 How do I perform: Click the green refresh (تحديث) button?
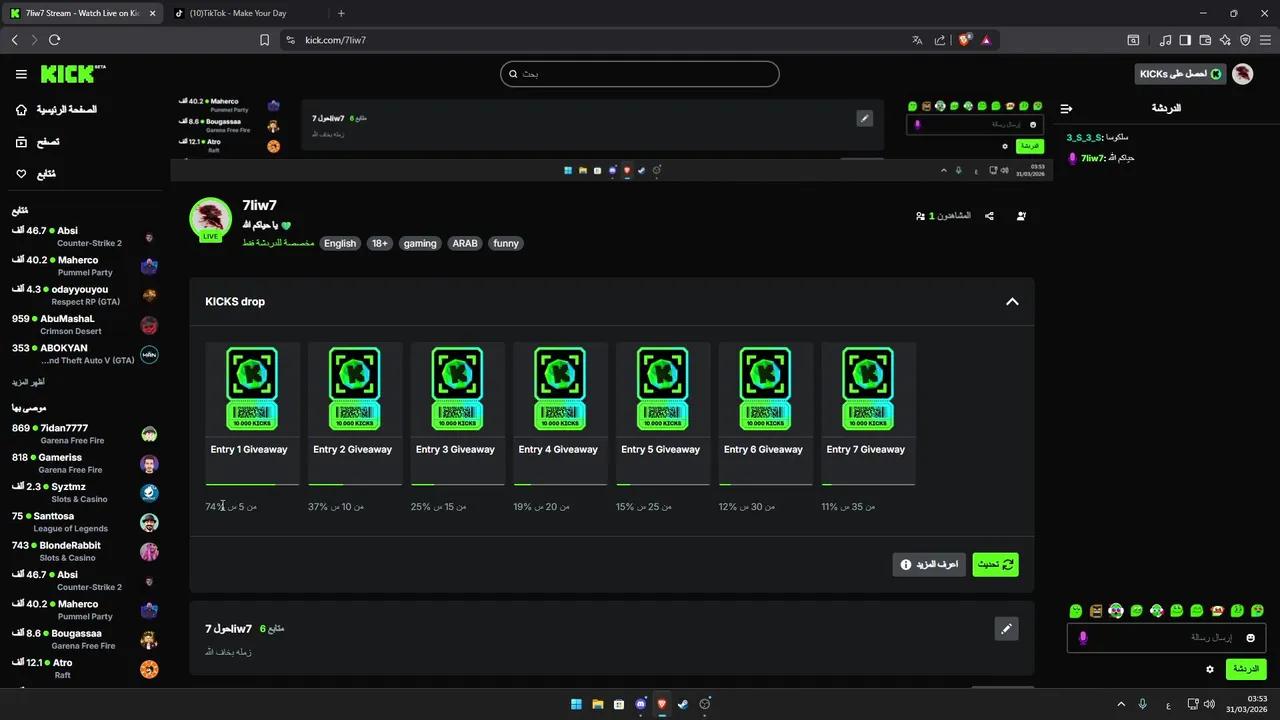[995, 564]
